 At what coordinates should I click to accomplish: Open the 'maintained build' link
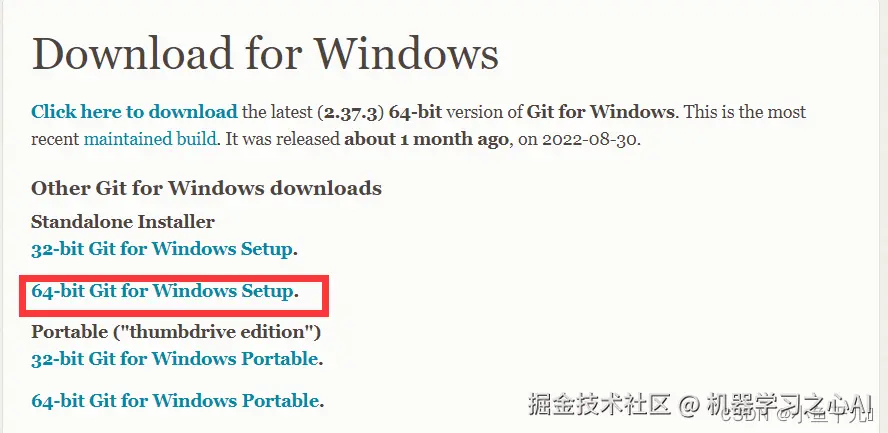150,140
